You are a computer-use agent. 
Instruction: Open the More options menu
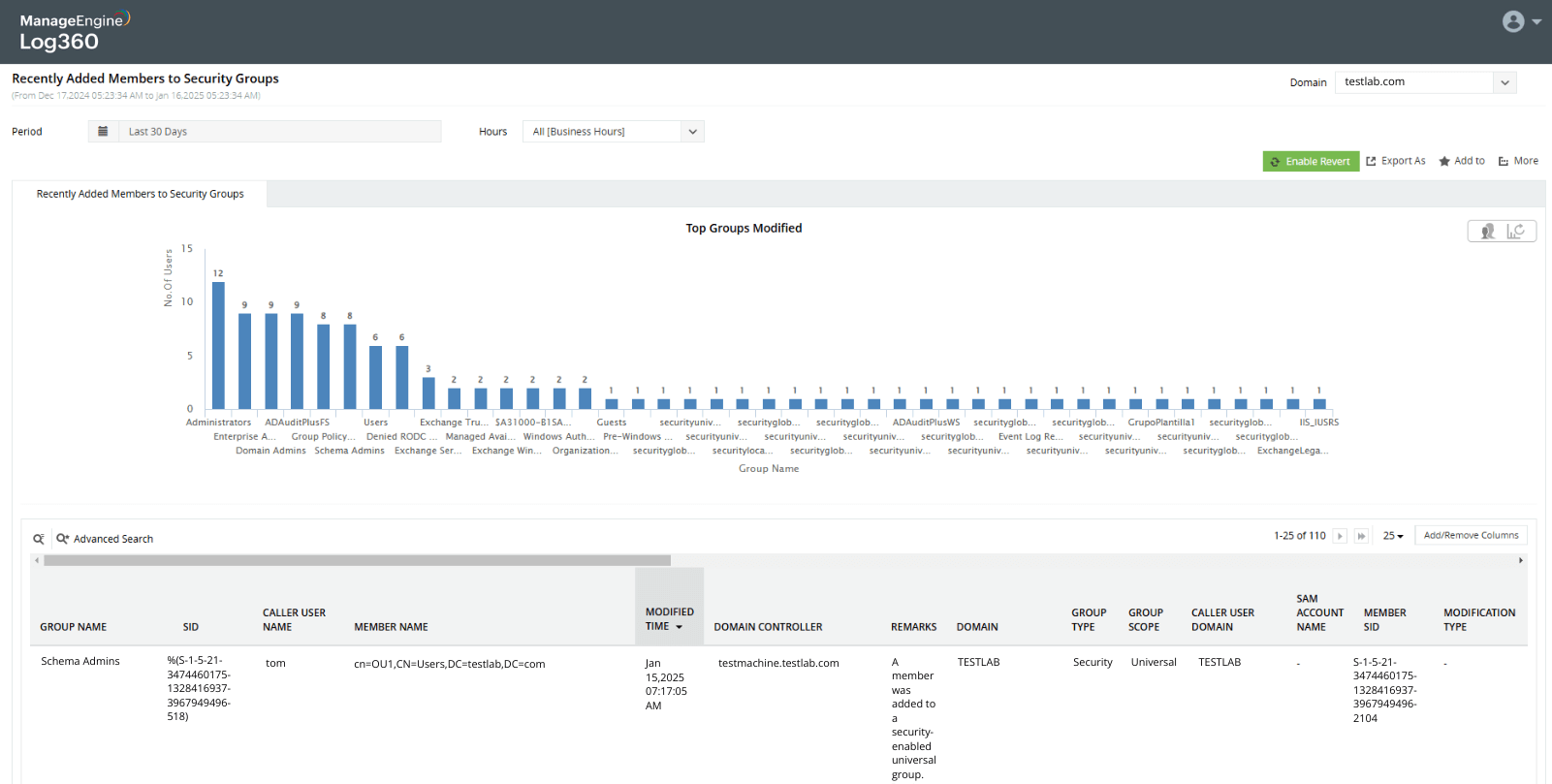[1518, 161]
